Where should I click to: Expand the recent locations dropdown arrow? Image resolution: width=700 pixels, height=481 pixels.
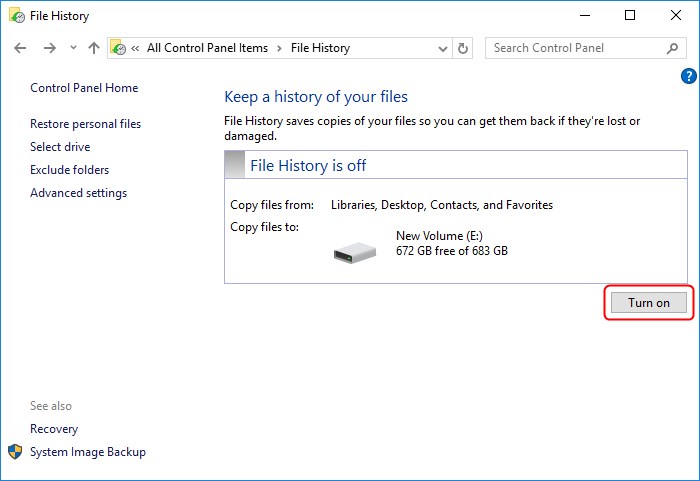tap(73, 48)
